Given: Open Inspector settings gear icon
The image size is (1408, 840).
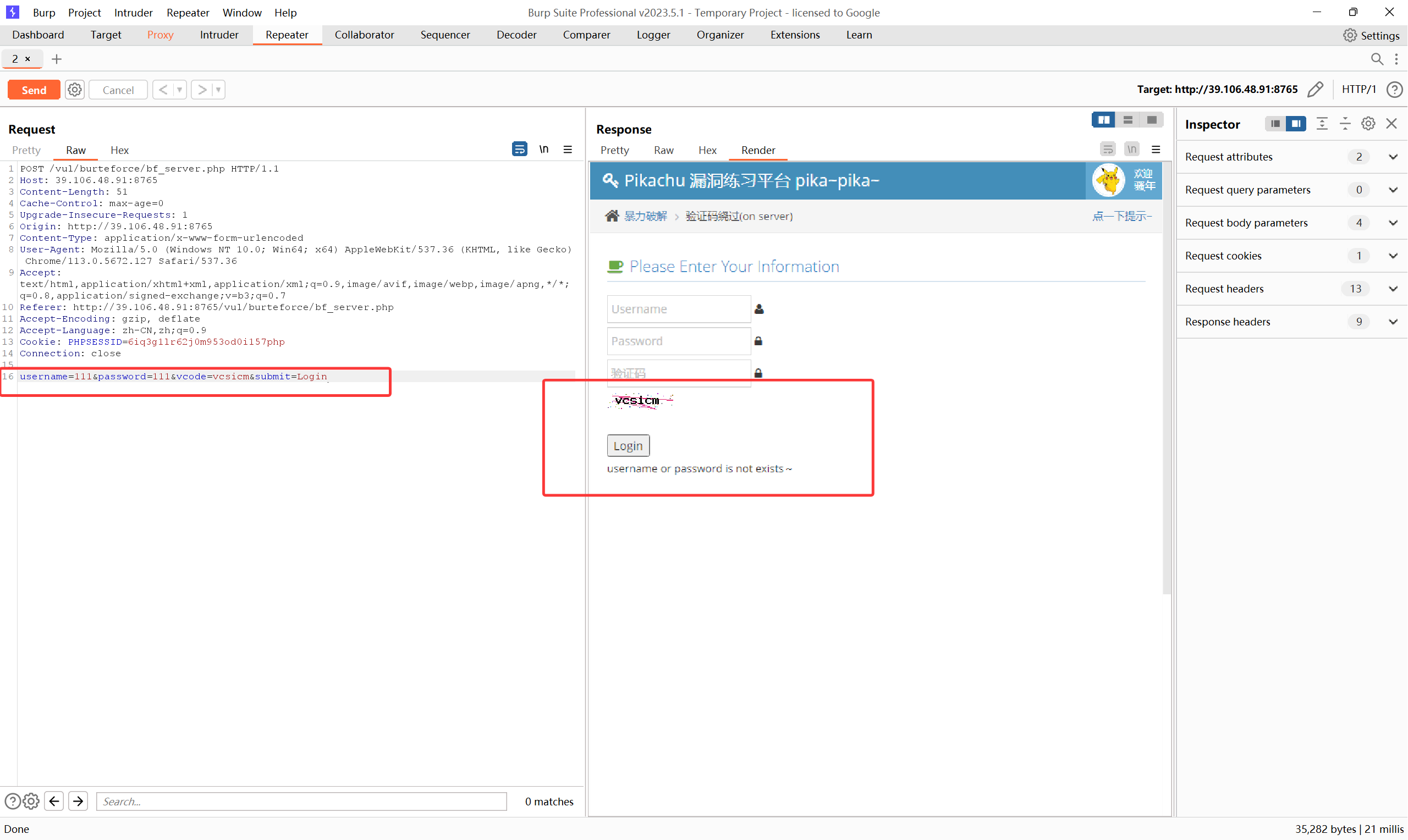Looking at the screenshot, I should pyautogui.click(x=1368, y=124).
